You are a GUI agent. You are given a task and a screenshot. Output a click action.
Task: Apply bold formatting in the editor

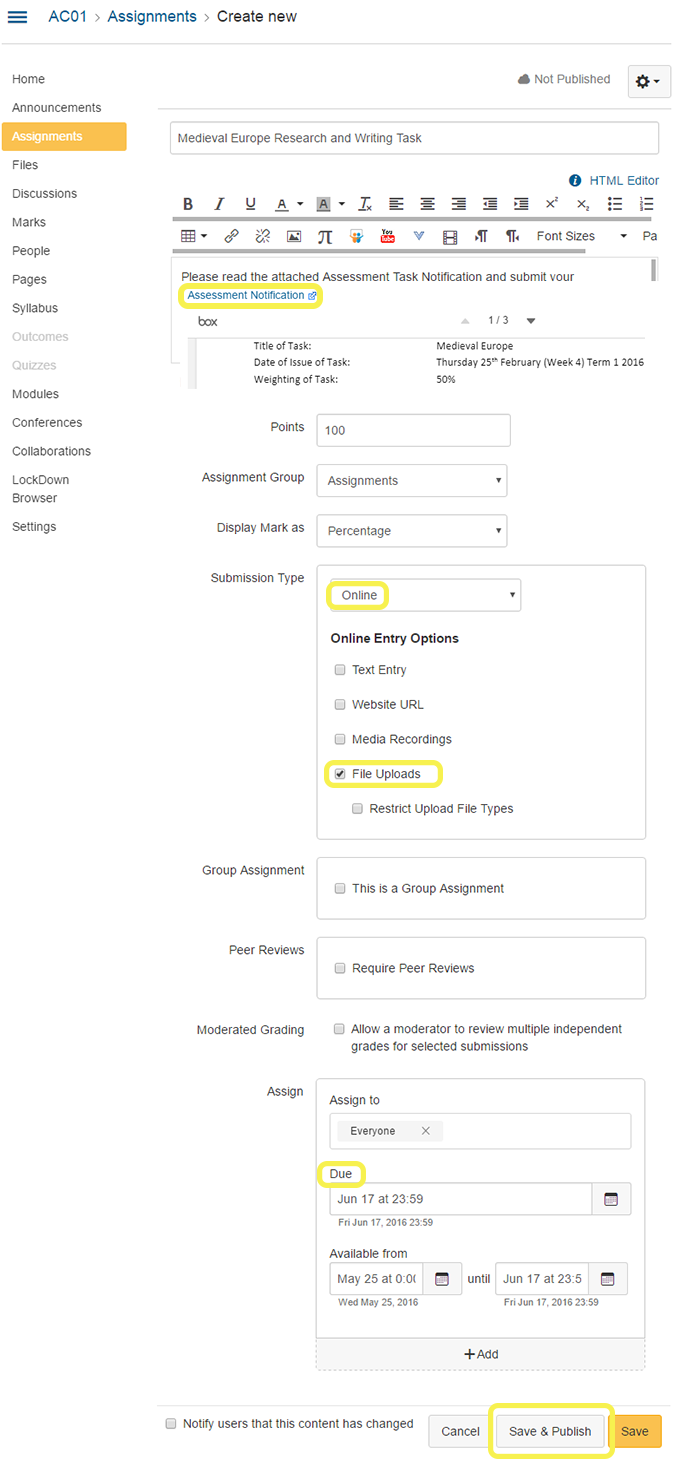(x=188, y=204)
